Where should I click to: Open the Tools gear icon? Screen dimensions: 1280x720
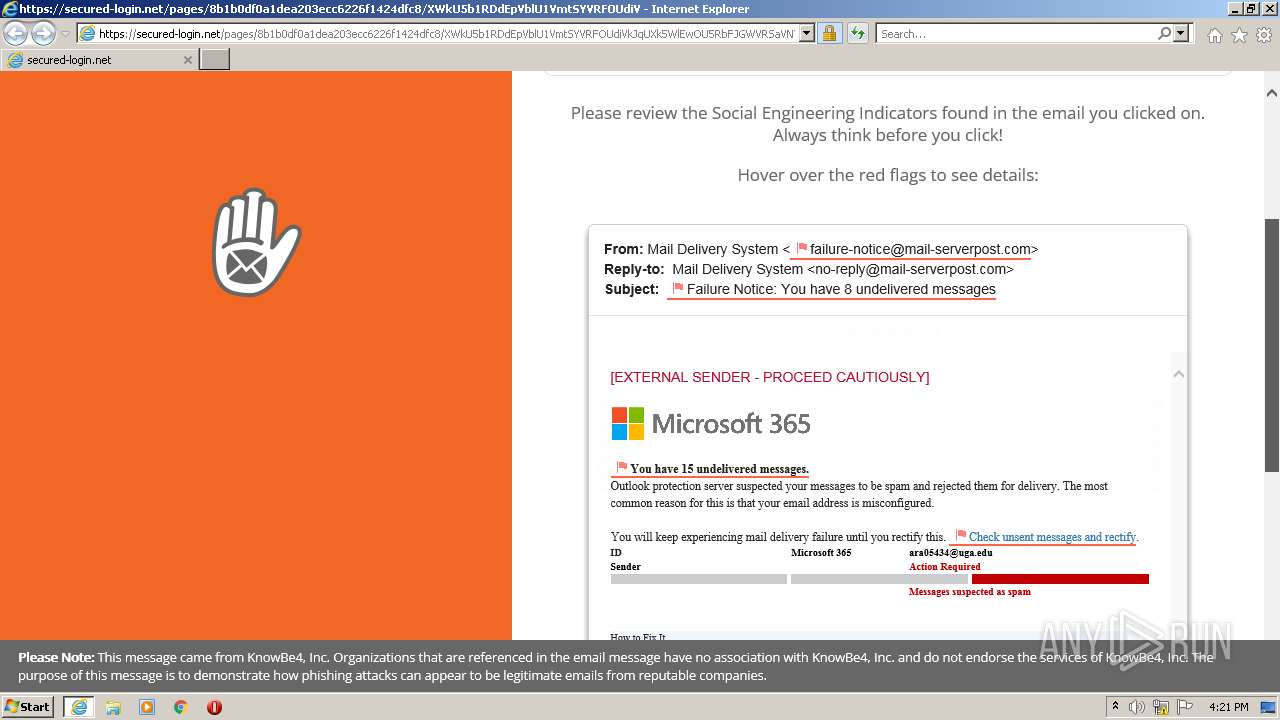pyautogui.click(x=1264, y=35)
